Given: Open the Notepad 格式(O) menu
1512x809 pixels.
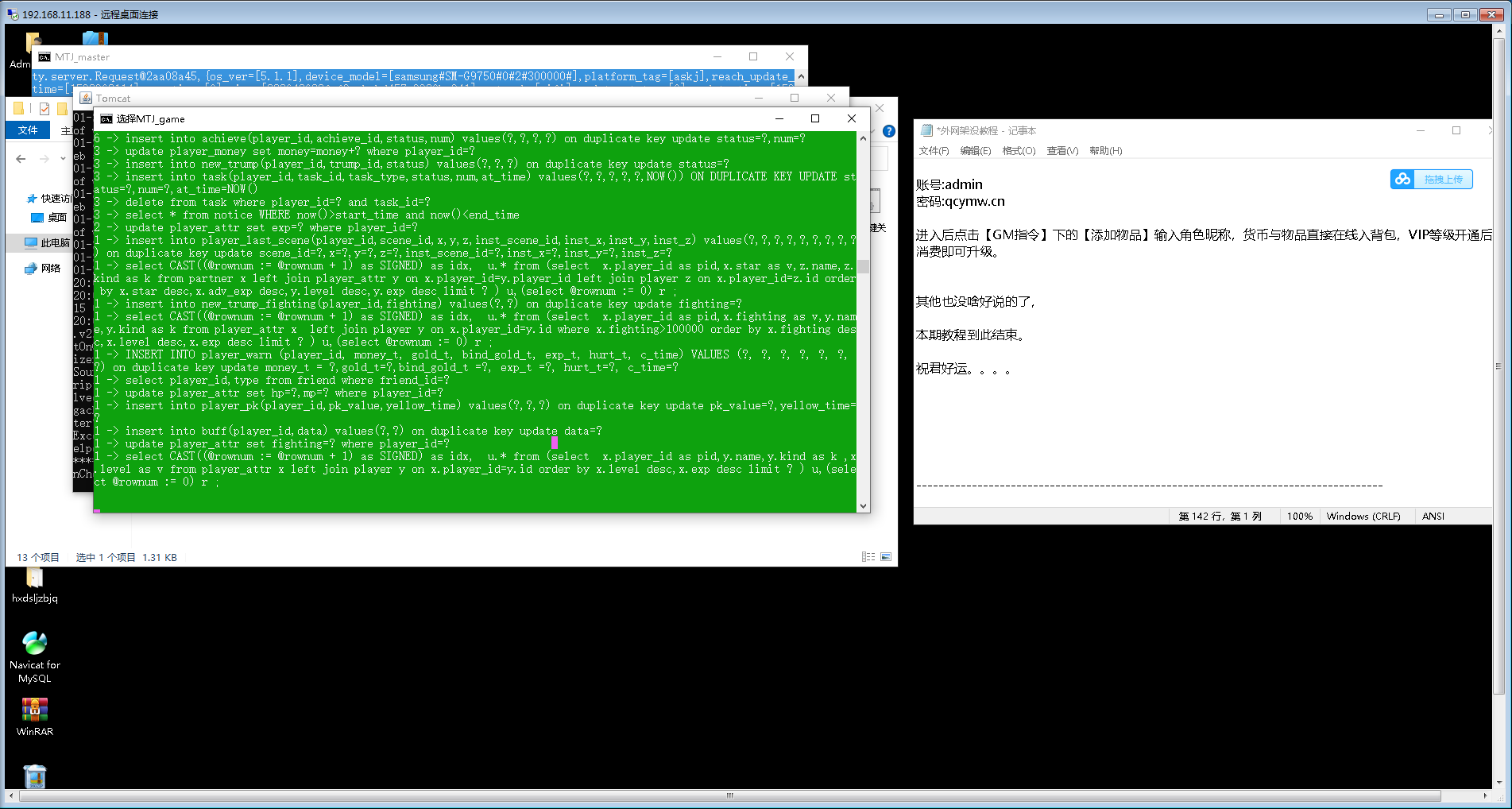Looking at the screenshot, I should point(1019,151).
